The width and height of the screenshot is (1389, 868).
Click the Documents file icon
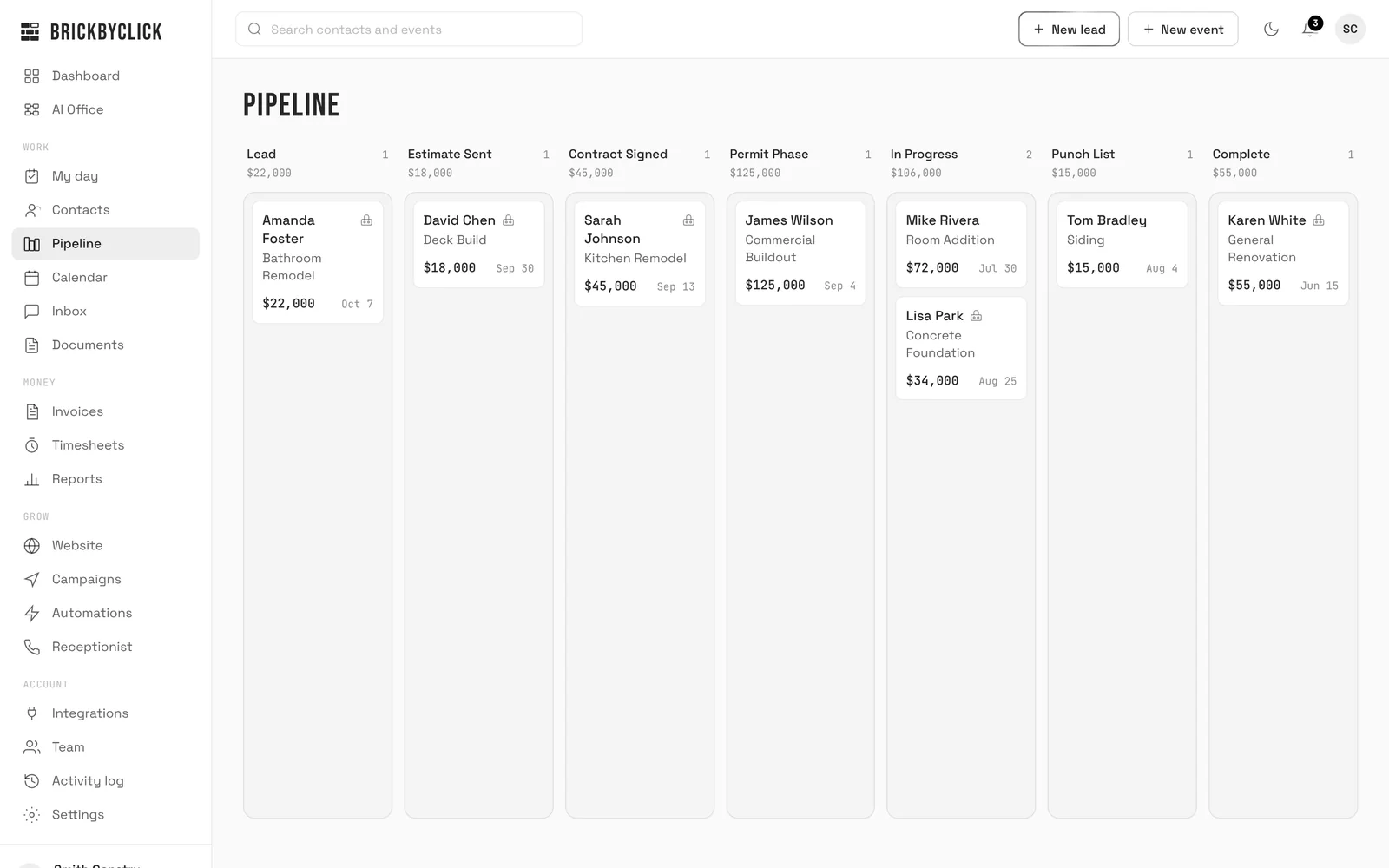pyautogui.click(x=32, y=345)
